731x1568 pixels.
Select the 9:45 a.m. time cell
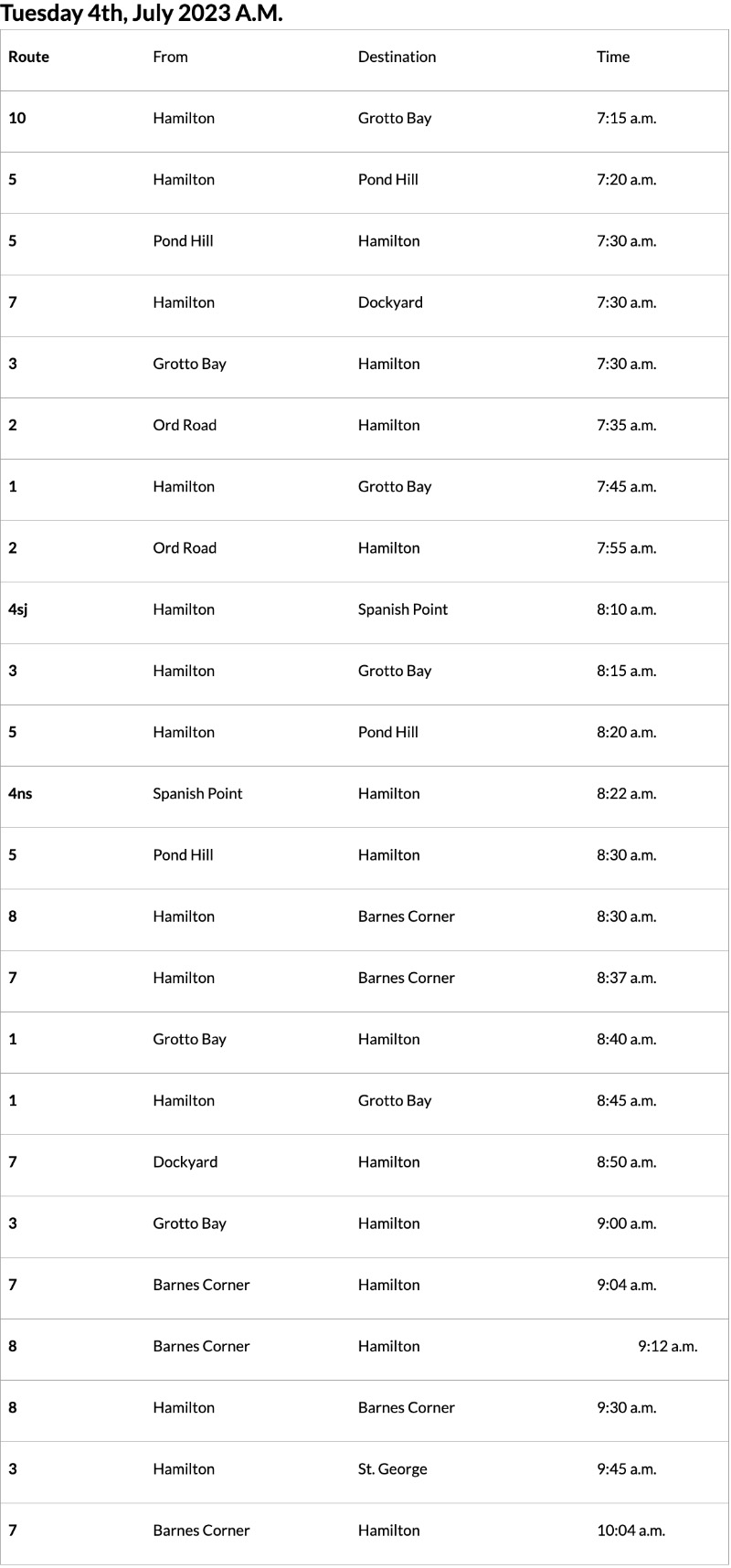coord(626,1469)
